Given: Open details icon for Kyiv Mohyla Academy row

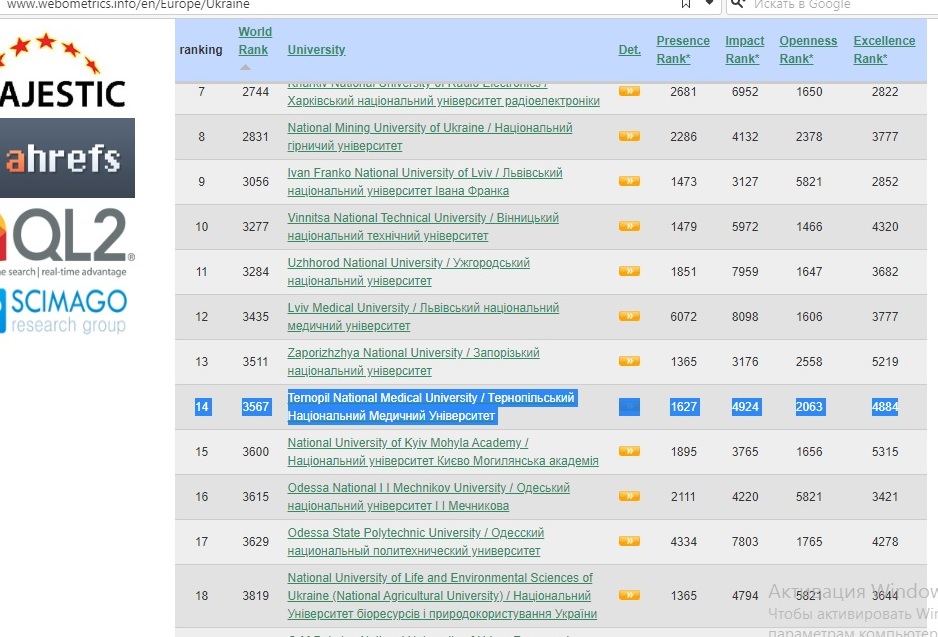Looking at the screenshot, I should (x=629, y=451).
